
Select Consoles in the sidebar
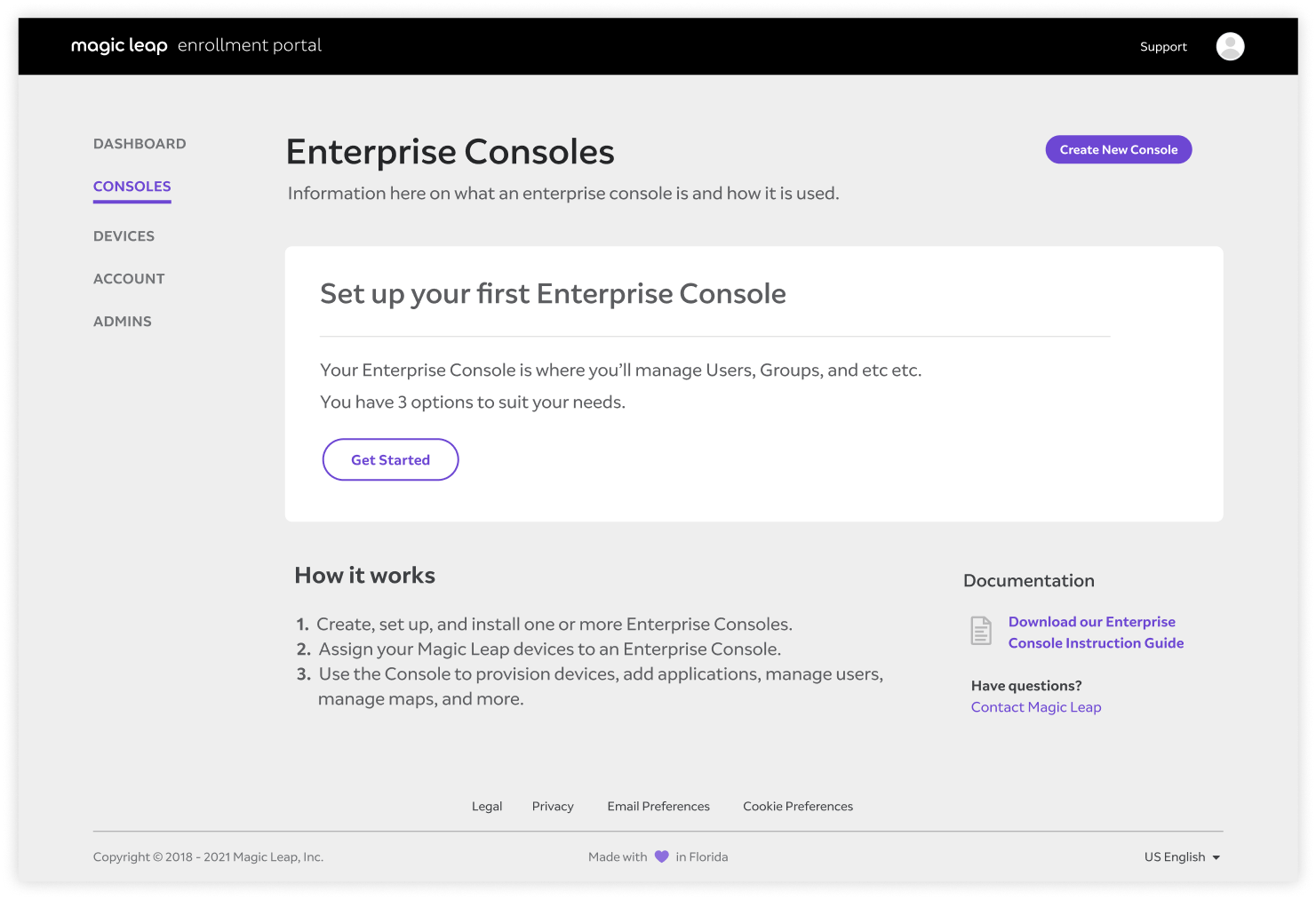coord(132,187)
